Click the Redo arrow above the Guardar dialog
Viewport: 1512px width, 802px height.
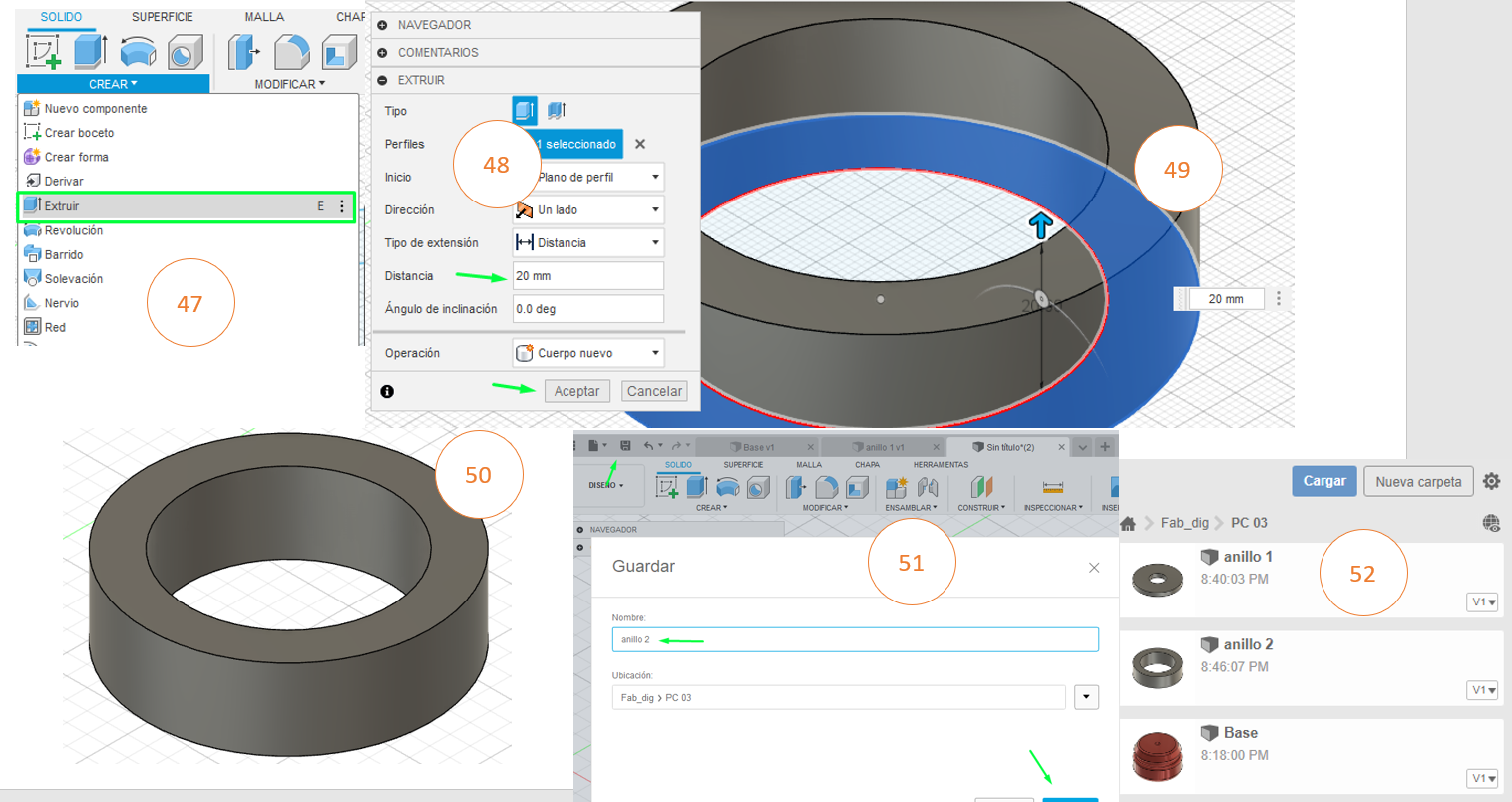point(677,446)
